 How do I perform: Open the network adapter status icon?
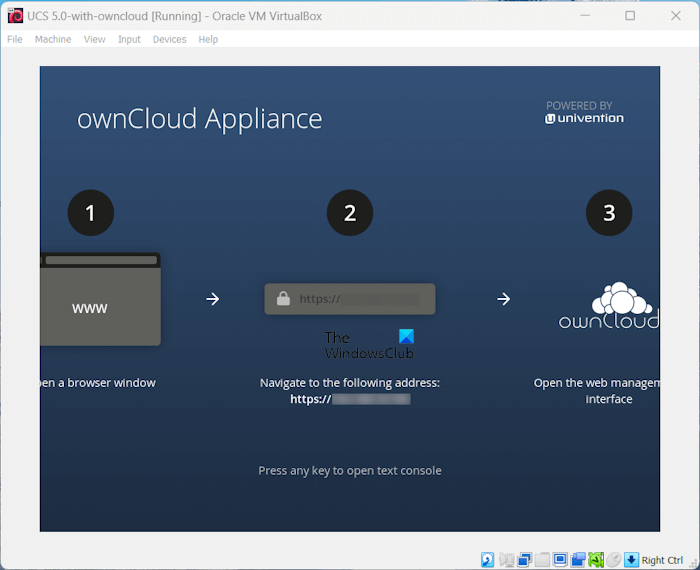point(524,560)
